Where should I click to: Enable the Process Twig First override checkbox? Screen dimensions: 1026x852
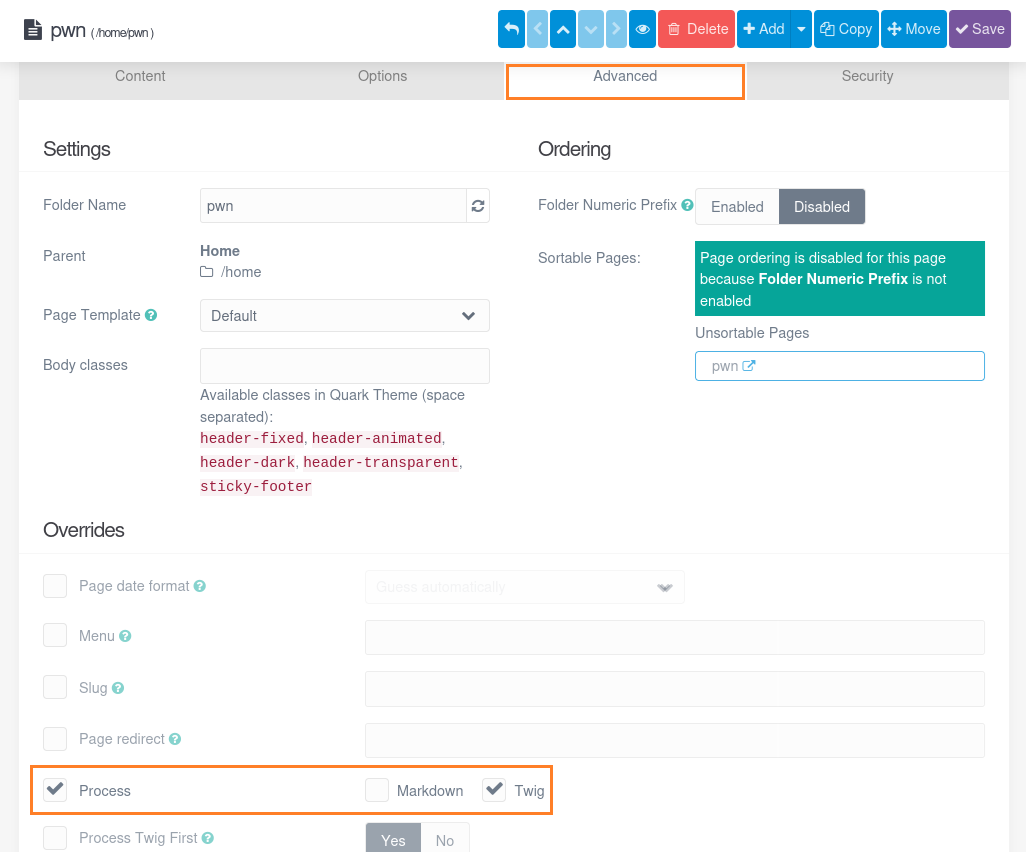[55, 838]
